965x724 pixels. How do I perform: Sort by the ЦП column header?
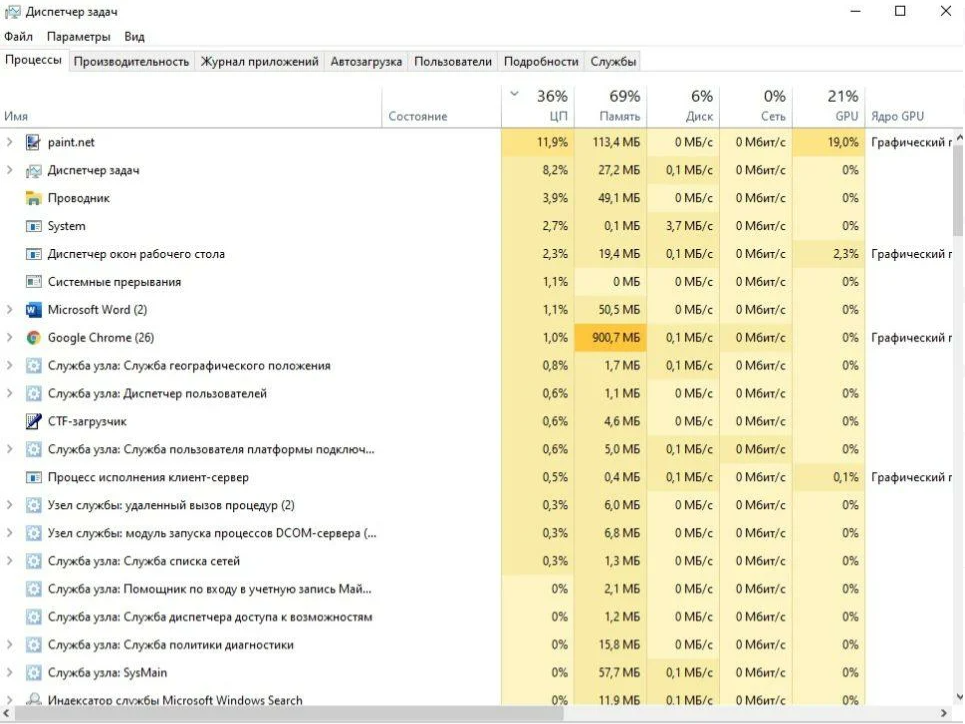coord(539,106)
